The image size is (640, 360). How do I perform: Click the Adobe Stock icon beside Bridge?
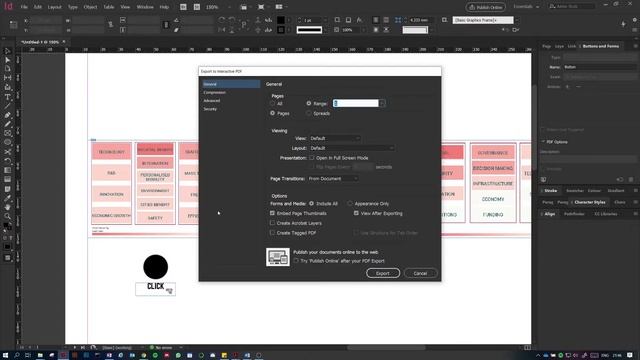pyautogui.click(x=197, y=7)
